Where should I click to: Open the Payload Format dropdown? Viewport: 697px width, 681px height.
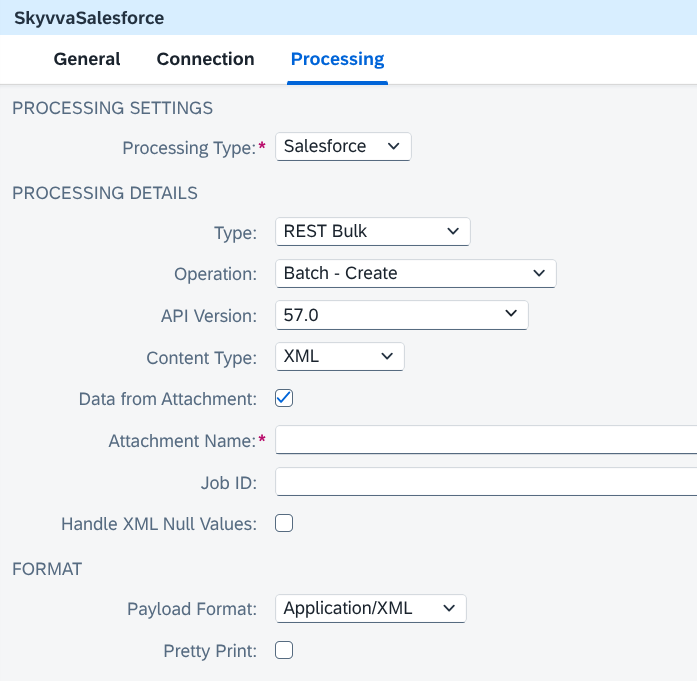click(x=371, y=609)
